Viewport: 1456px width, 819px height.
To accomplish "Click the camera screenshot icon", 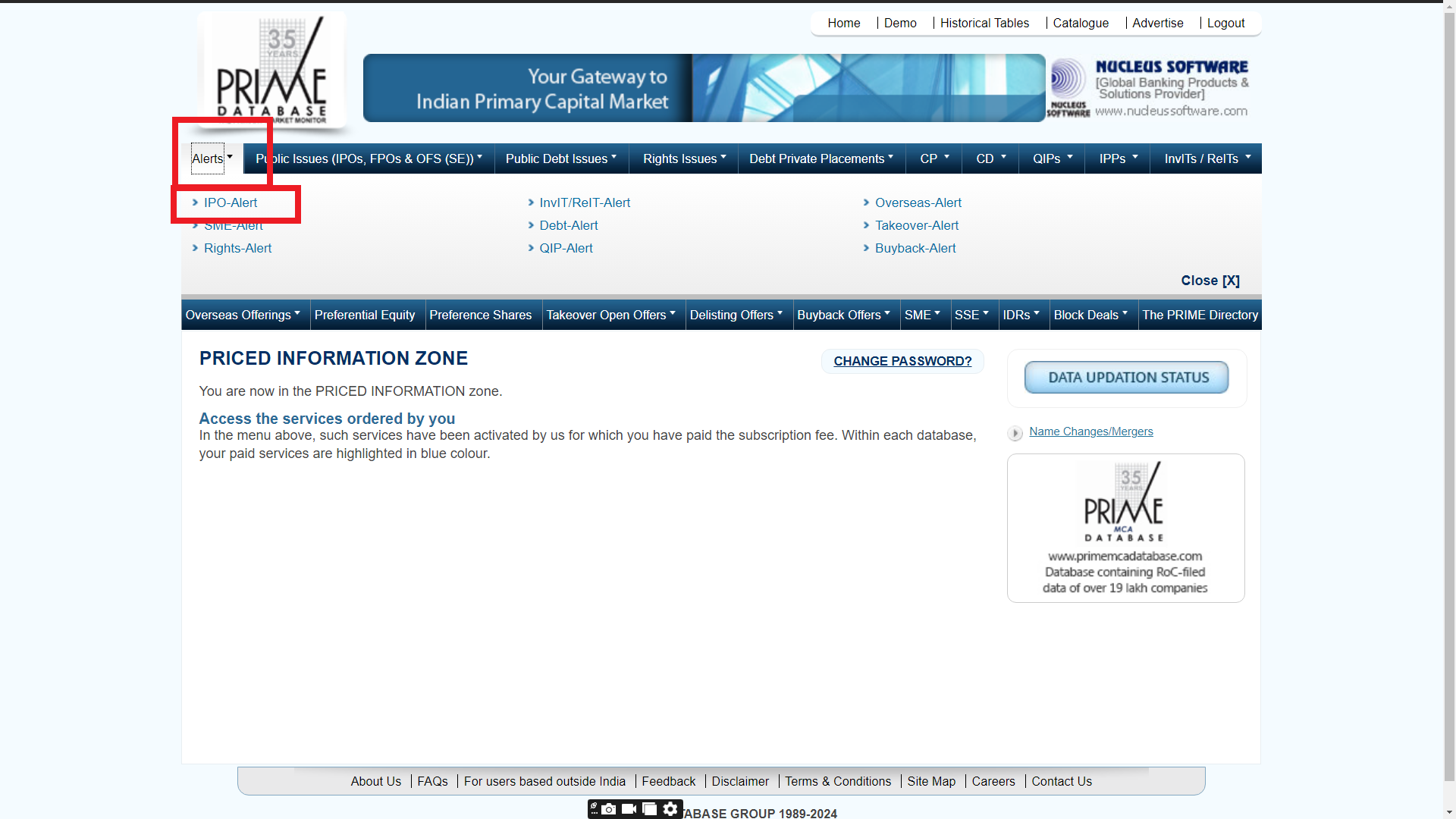I will [x=609, y=809].
